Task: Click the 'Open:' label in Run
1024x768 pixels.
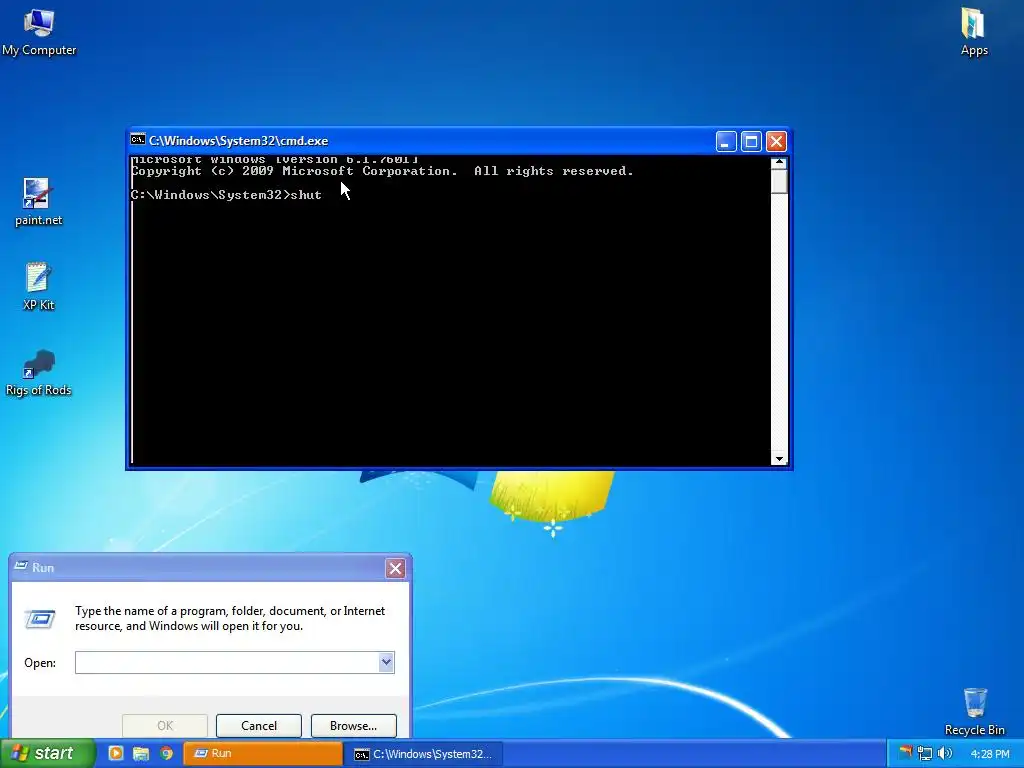Action: [x=40, y=663]
